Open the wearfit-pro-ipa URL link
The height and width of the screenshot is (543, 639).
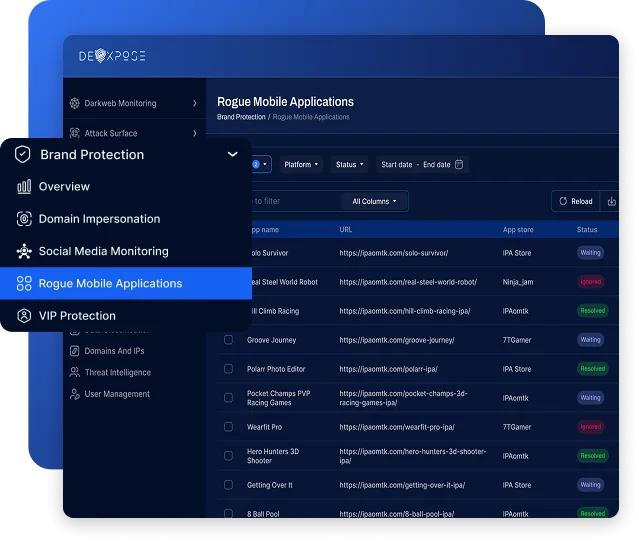click(397, 427)
